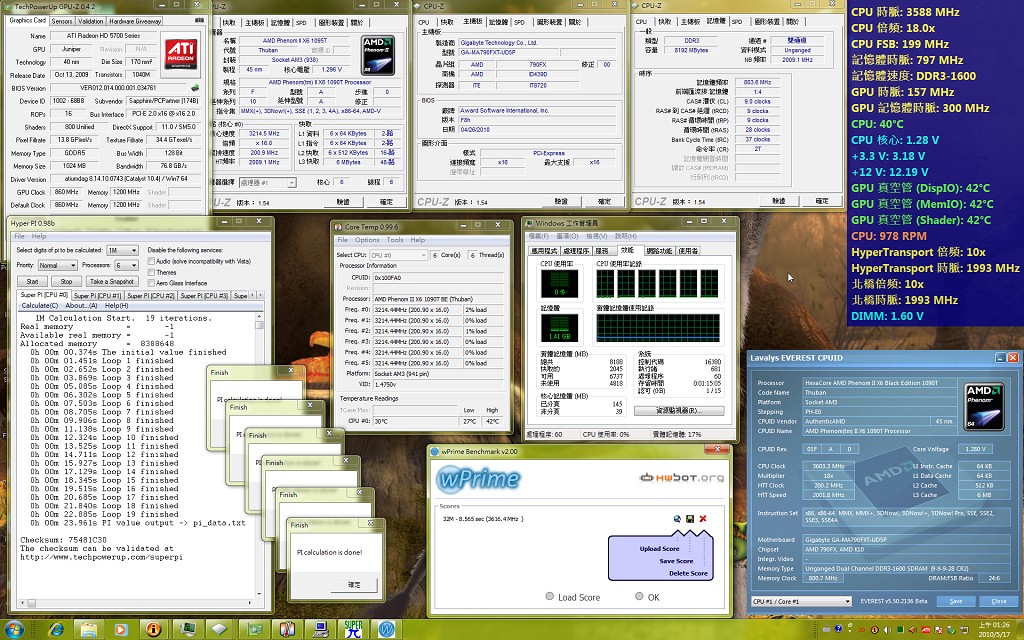Open ATI Catalyst red tray icon
Screen dimensions: 1024x640
[x=926, y=630]
